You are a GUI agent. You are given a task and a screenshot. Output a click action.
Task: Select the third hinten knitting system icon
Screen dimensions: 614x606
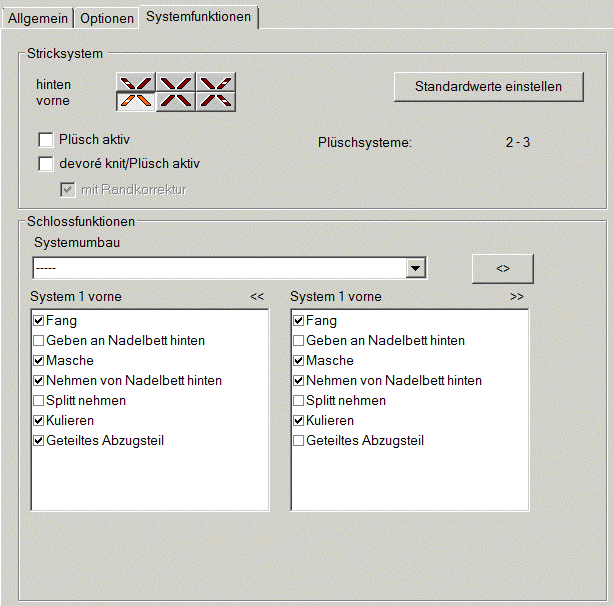point(216,83)
